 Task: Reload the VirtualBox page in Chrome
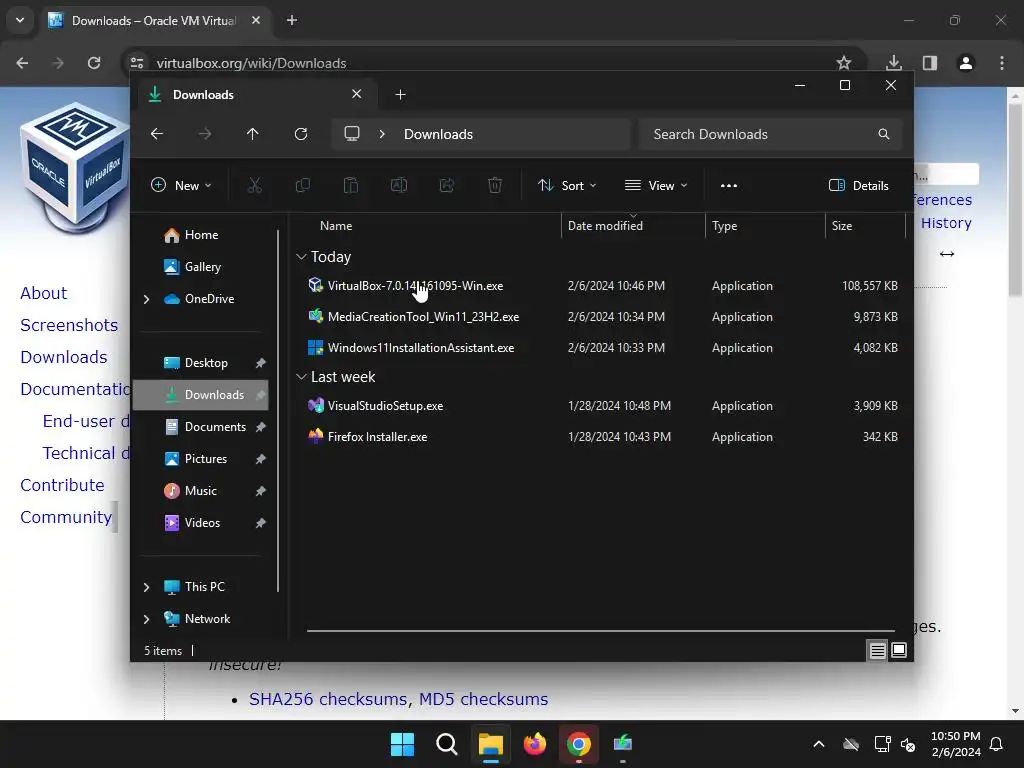pos(94,63)
